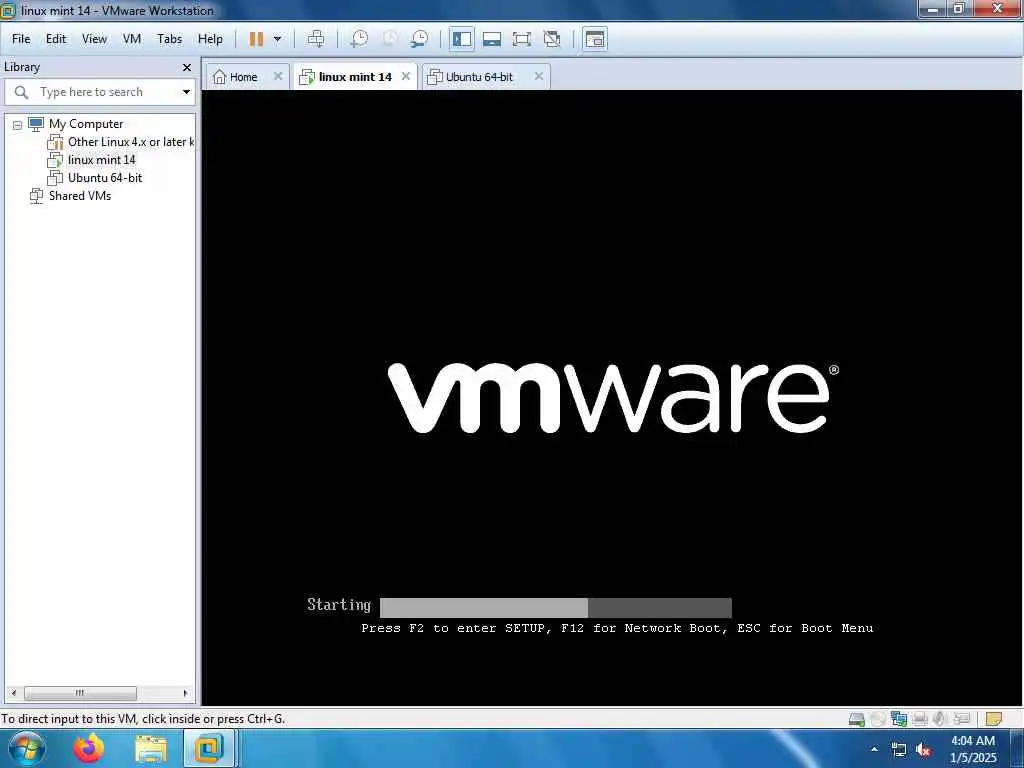This screenshot has height=768, width=1024.
Task: Click the muted volume tray icon
Action: (923, 750)
